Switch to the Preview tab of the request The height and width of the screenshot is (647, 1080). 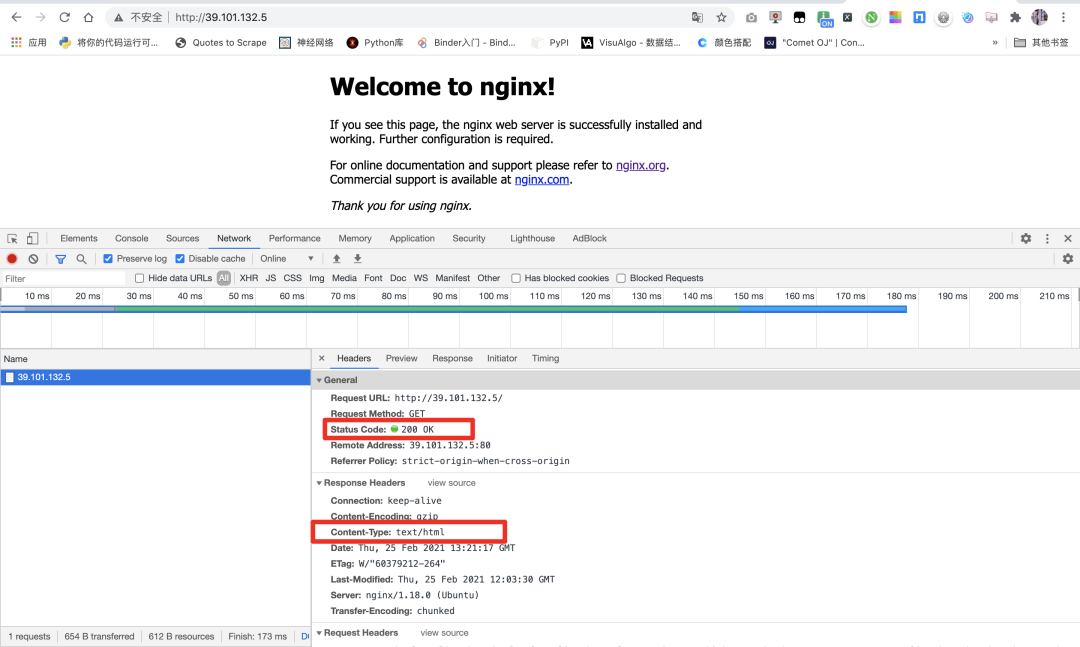click(402, 358)
